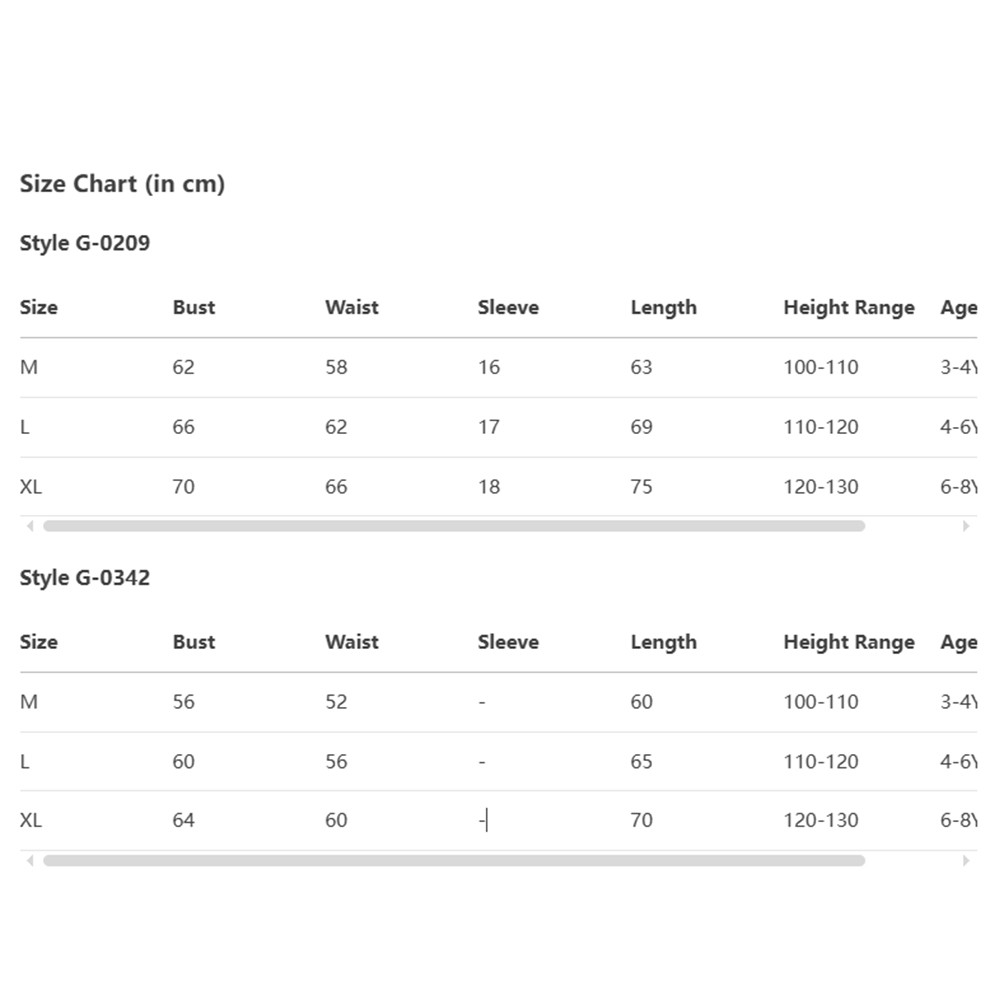This screenshot has width=1000, height=1000.
Task: Click the G-0342 horizontal scrollbar thumb
Action: (454, 861)
